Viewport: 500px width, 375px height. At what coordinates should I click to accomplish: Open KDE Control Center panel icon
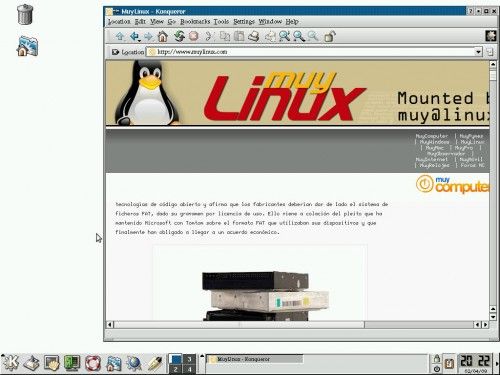click(72, 363)
